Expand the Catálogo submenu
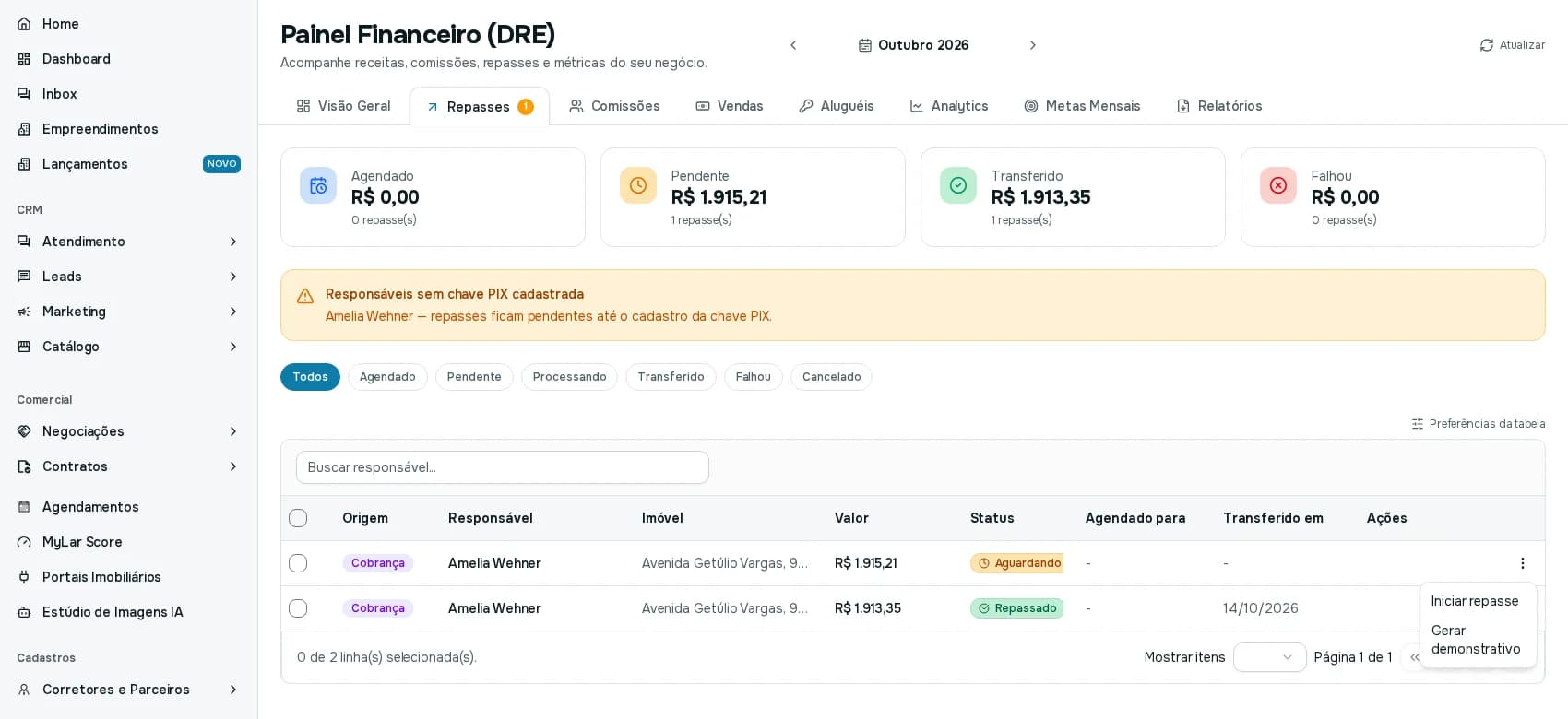1568x719 pixels. 128,347
